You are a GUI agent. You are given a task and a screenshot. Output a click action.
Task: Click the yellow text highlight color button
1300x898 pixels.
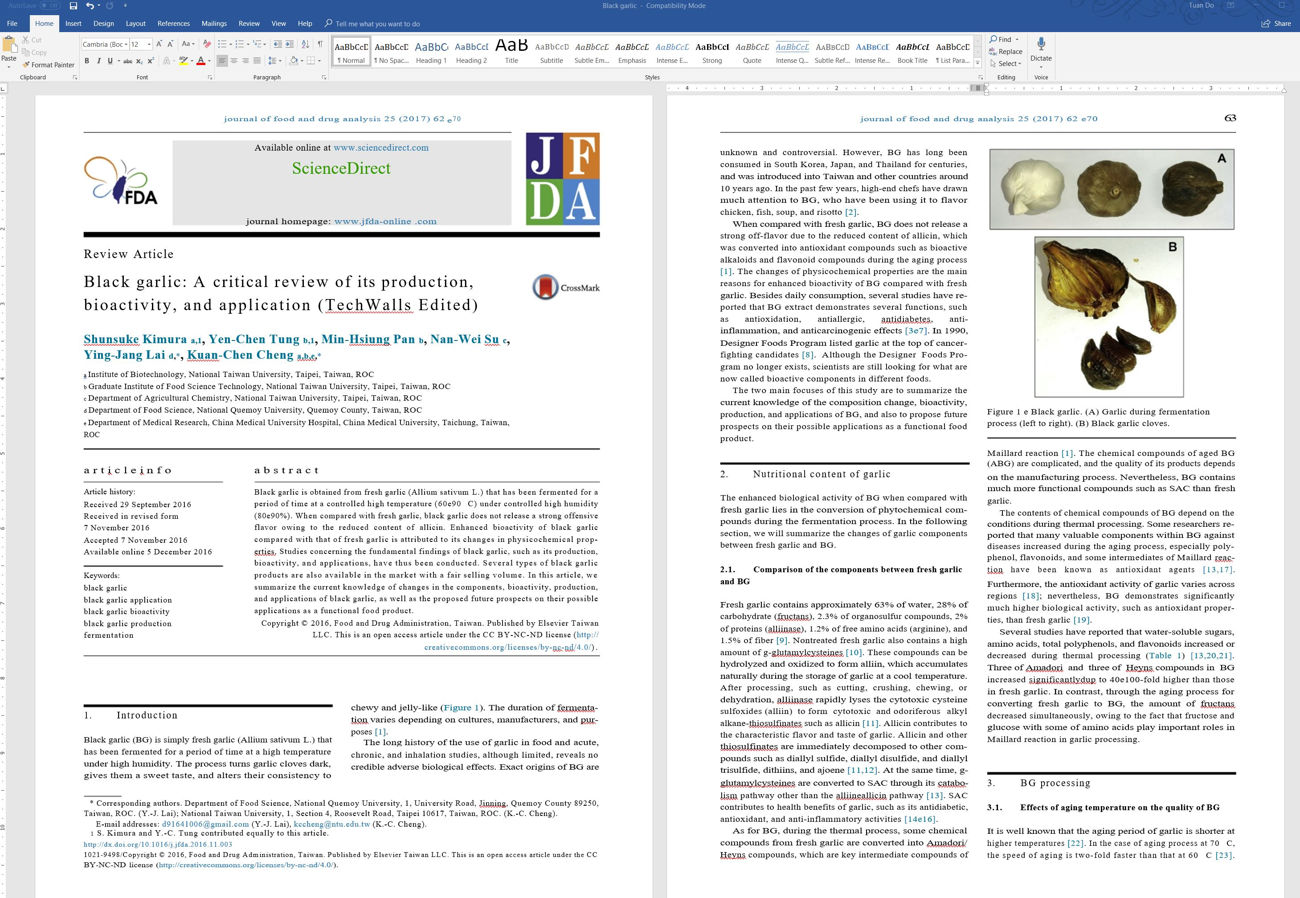pos(183,61)
